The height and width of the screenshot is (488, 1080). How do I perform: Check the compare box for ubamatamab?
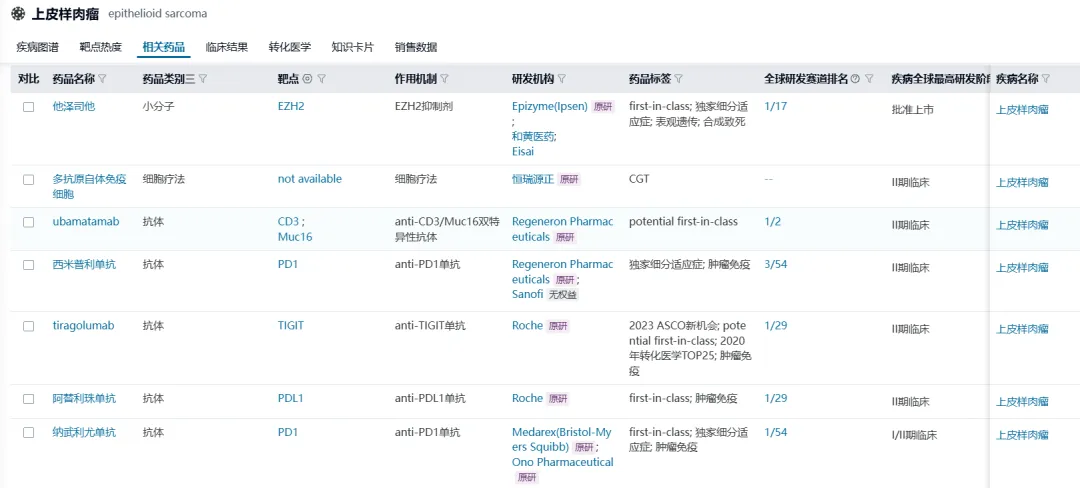(29, 222)
